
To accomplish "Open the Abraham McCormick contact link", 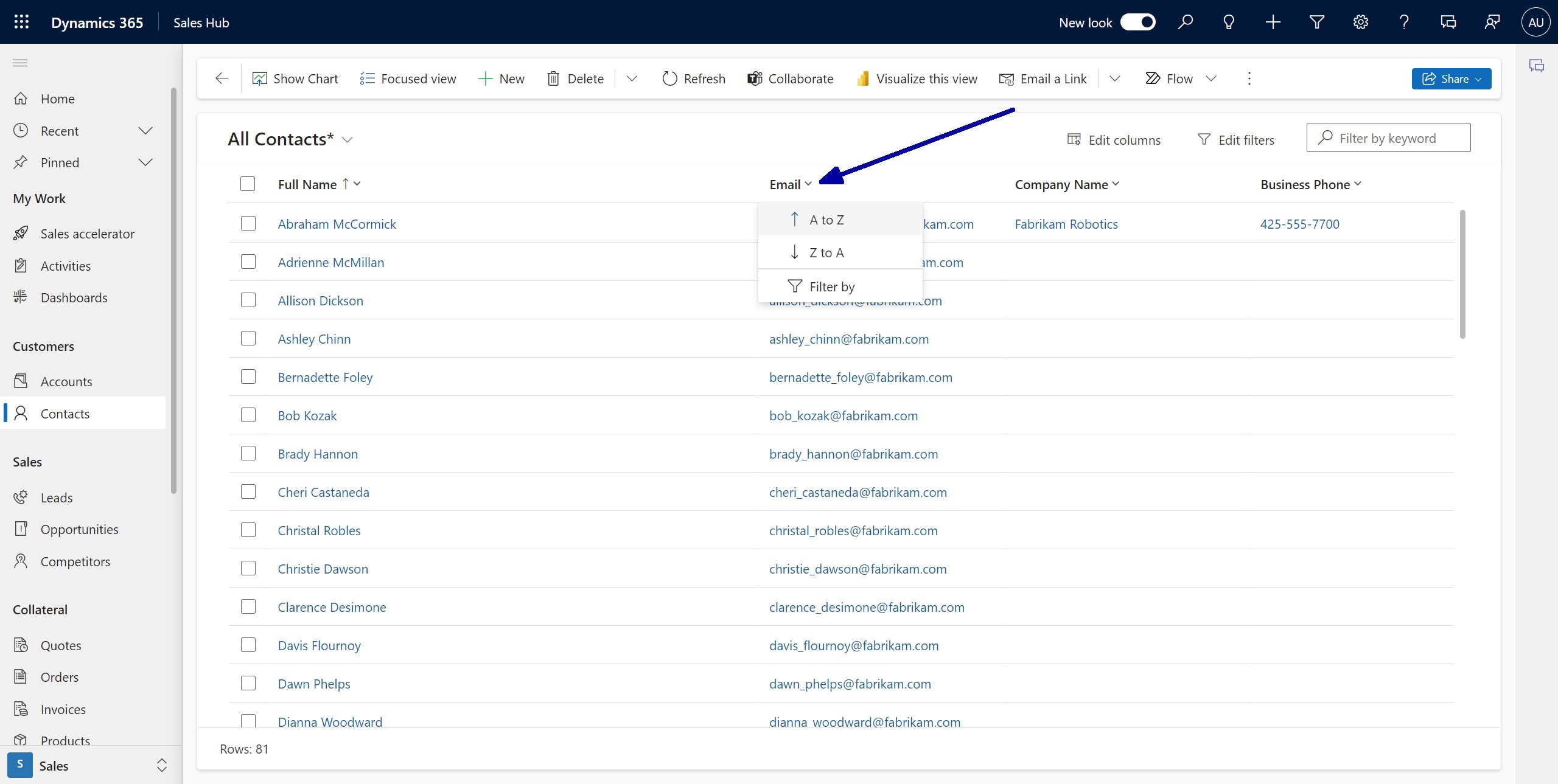I will coord(337,224).
